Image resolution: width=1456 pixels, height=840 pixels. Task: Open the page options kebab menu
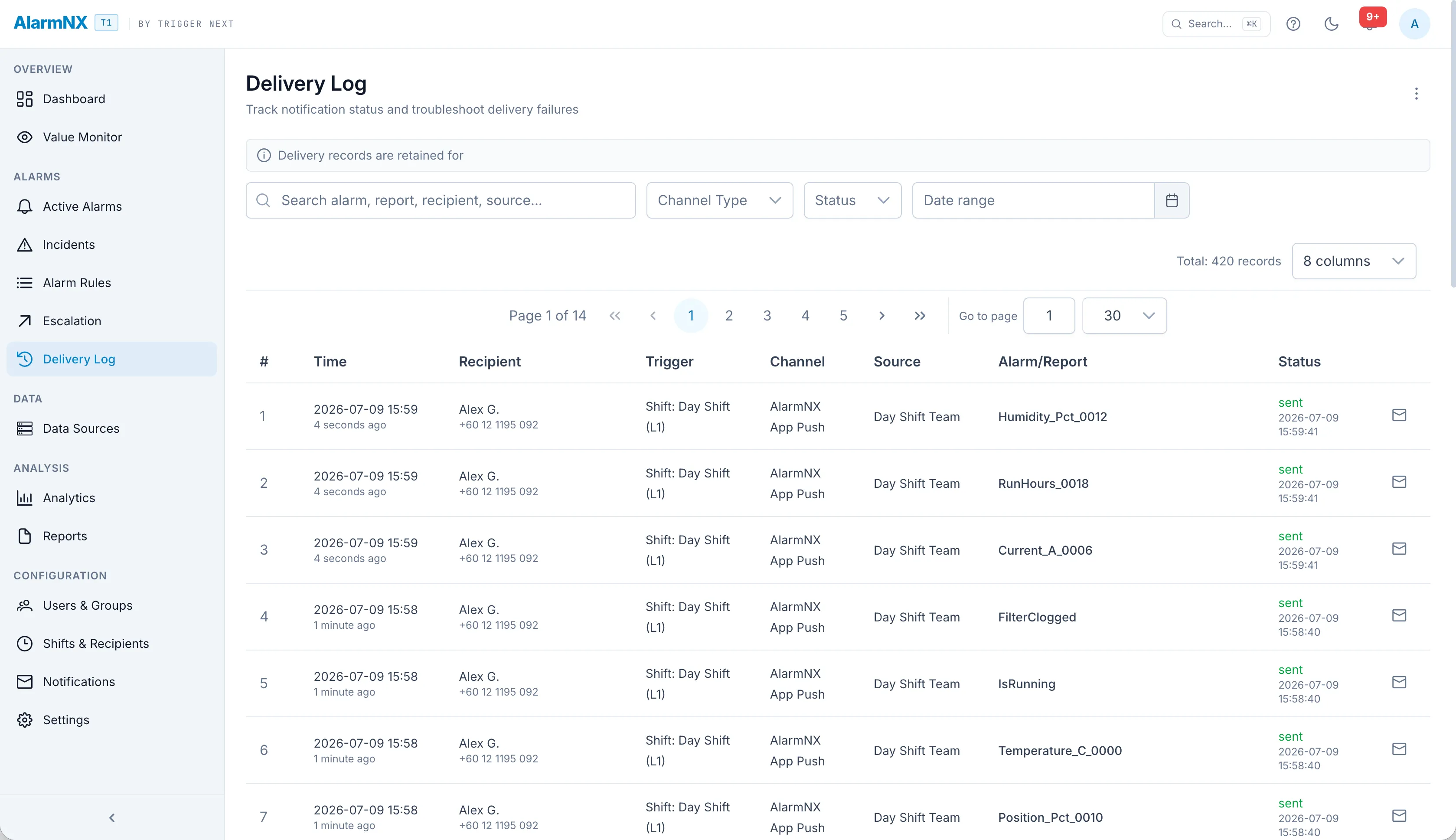[1416, 94]
